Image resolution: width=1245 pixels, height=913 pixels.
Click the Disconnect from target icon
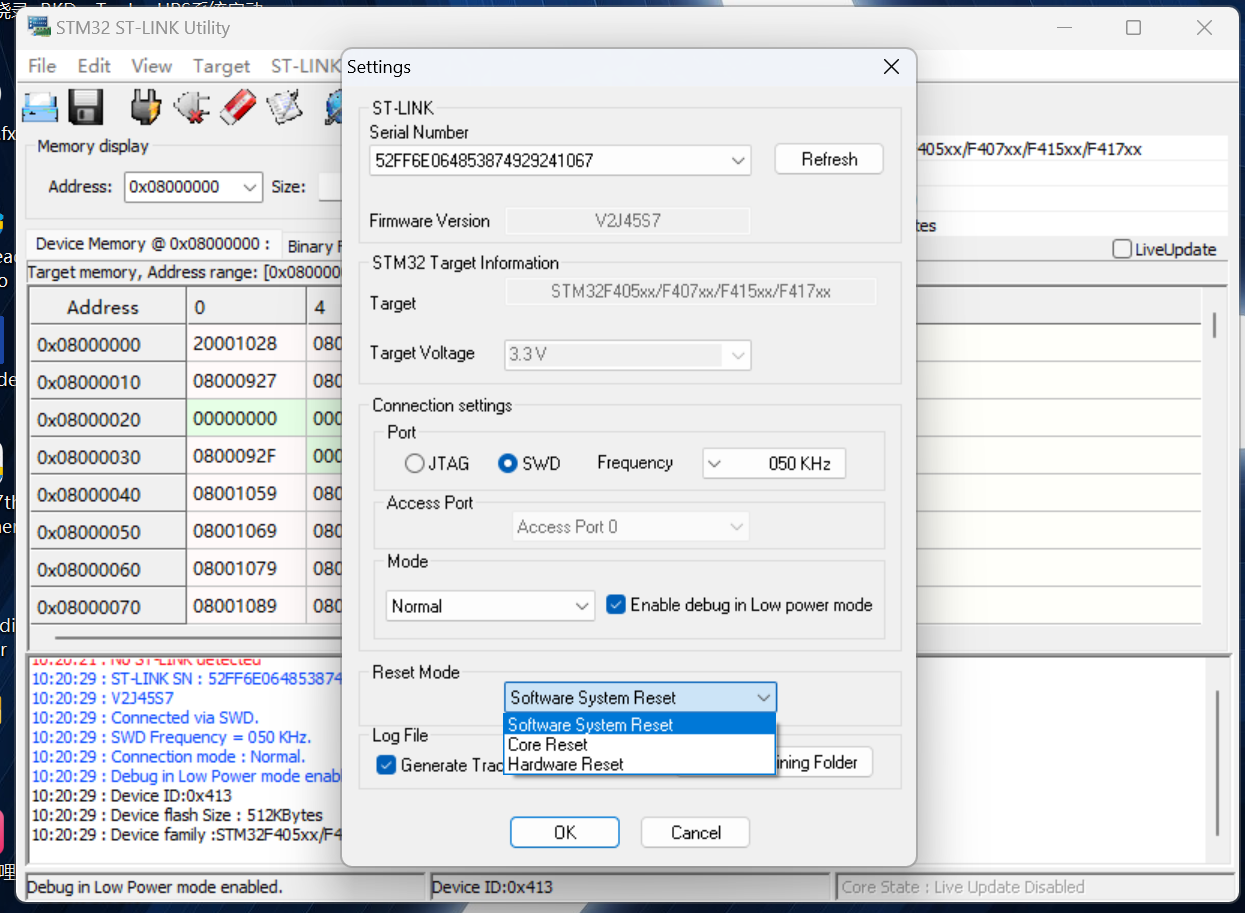(191, 106)
